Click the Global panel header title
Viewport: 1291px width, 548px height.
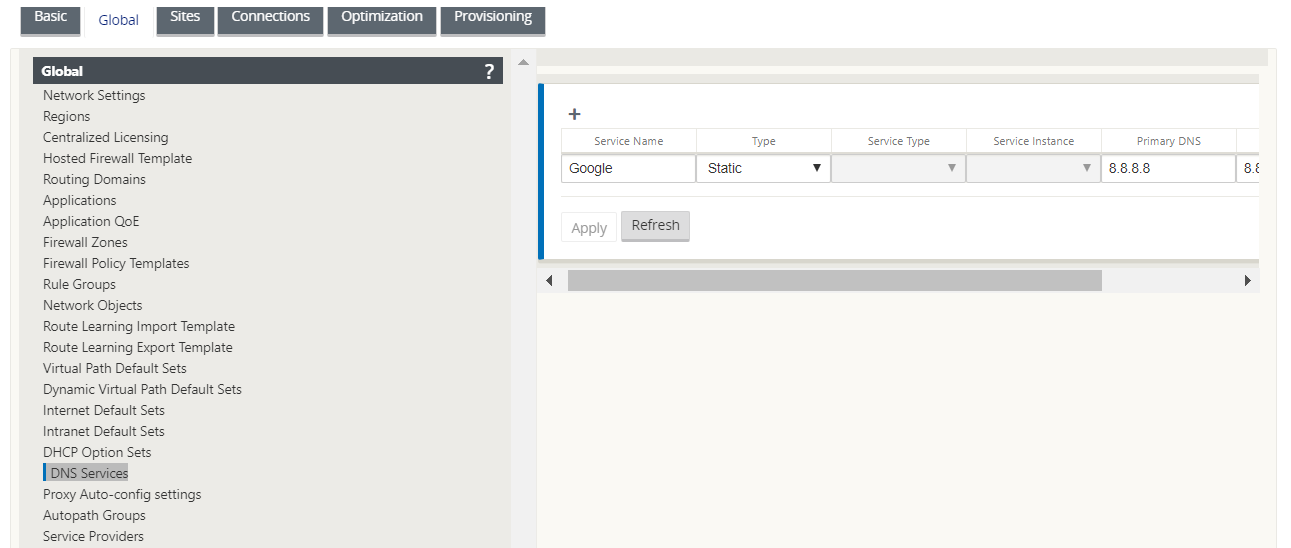62,71
